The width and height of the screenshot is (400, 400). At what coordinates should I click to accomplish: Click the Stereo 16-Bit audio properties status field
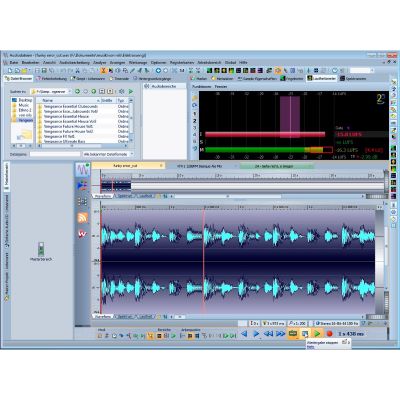(x=336, y=323)
